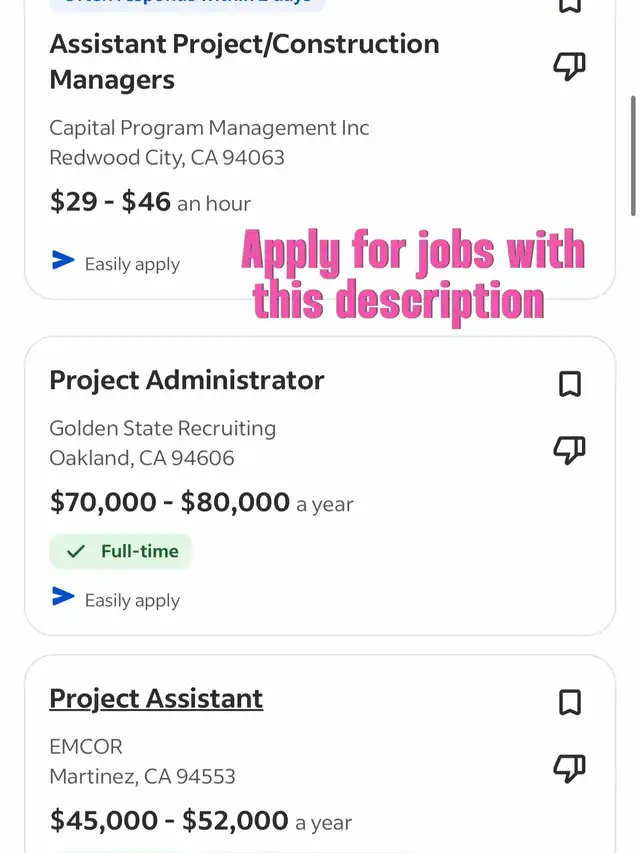640x853 pixels.
Task: Open Assistant Project/Construction Managers job title
Action: [244, 61]
